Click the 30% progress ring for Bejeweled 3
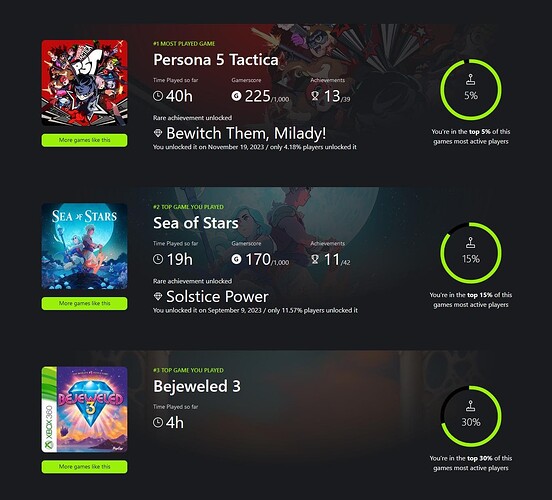The height and width of the screenshot is (500, 552). point(471,416)
